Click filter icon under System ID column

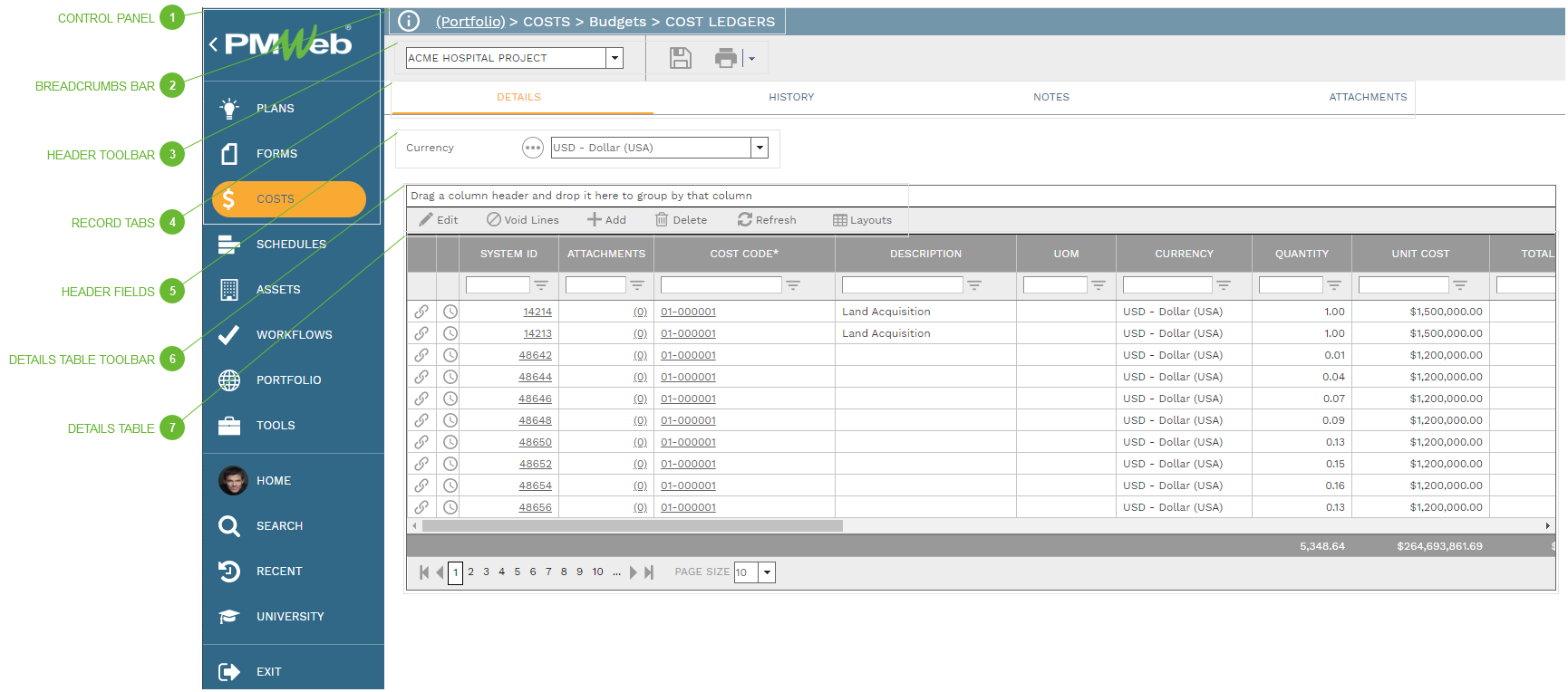coord(541,285)
